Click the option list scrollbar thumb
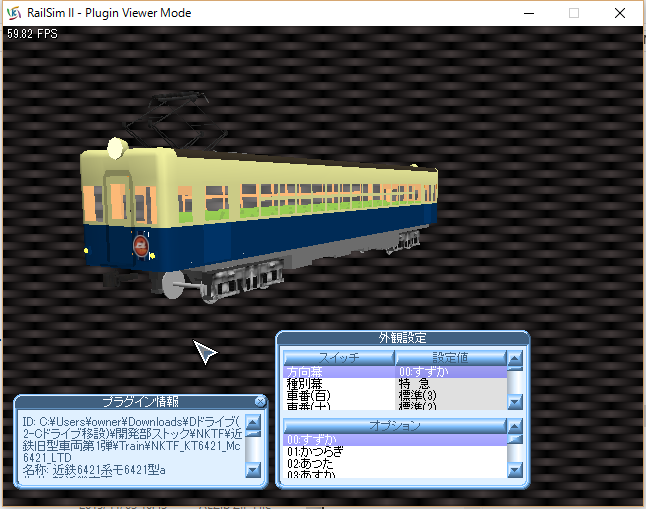The image size is (646, 509). 515,439
